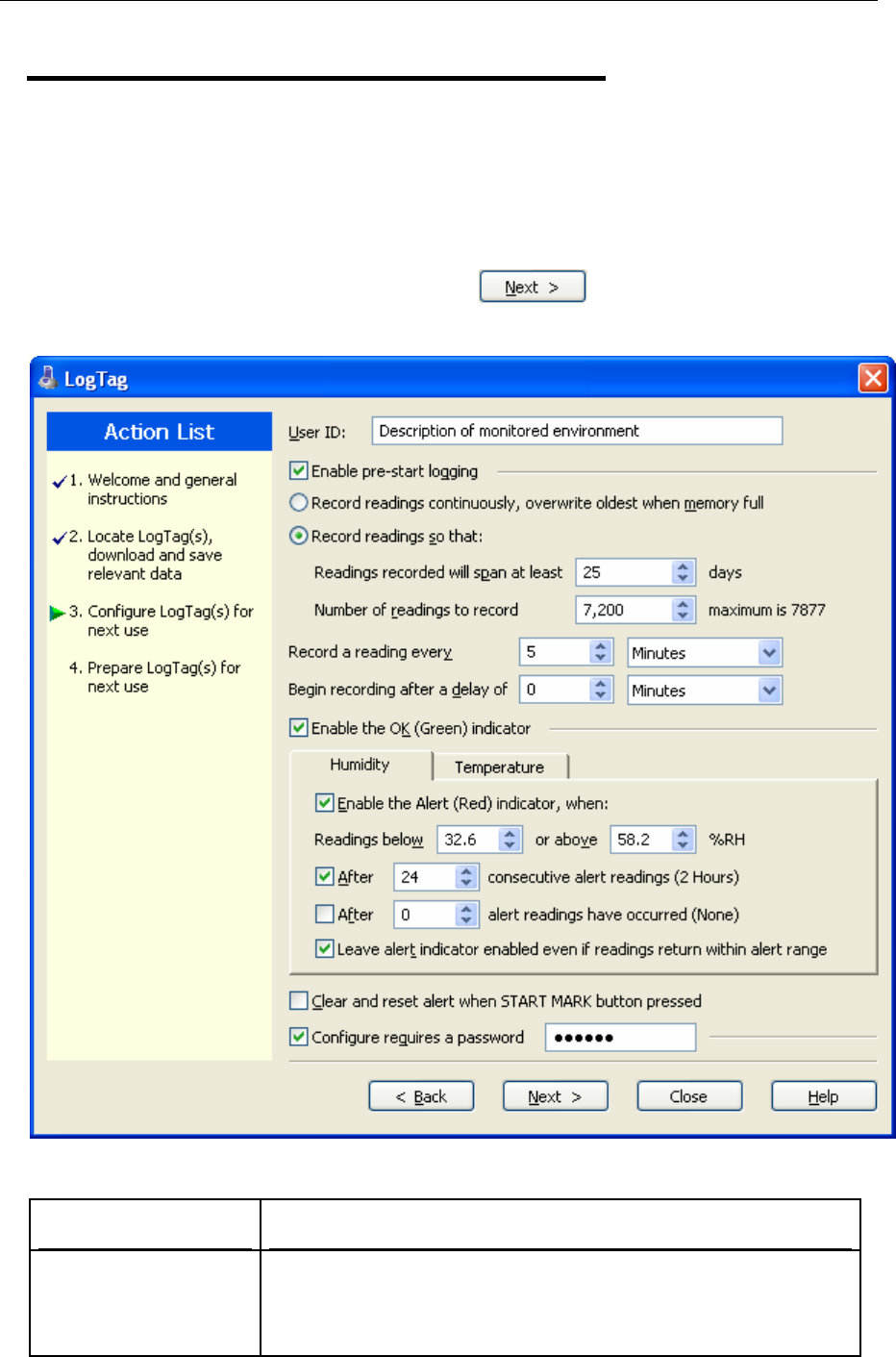This screenshot has height=1357, width=896.
Task: Click the or above value 58.2
Action: tap(642, 840)
